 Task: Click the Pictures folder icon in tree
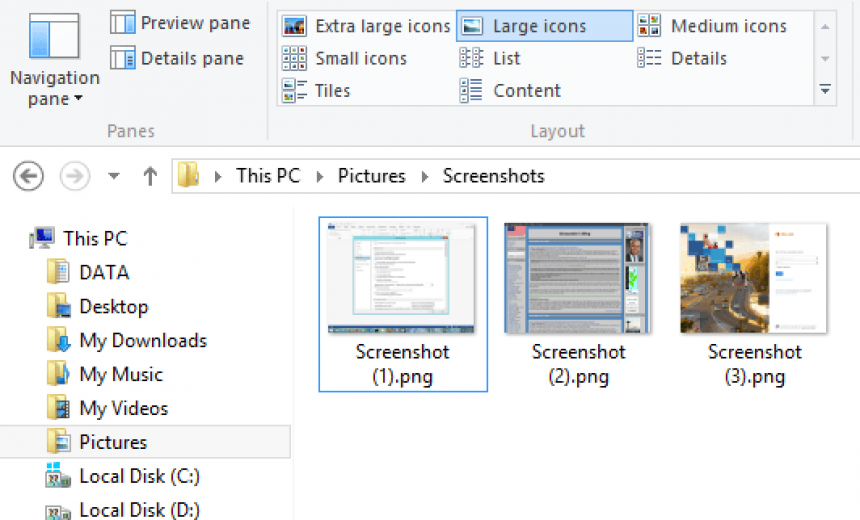(x=59, y=442)
